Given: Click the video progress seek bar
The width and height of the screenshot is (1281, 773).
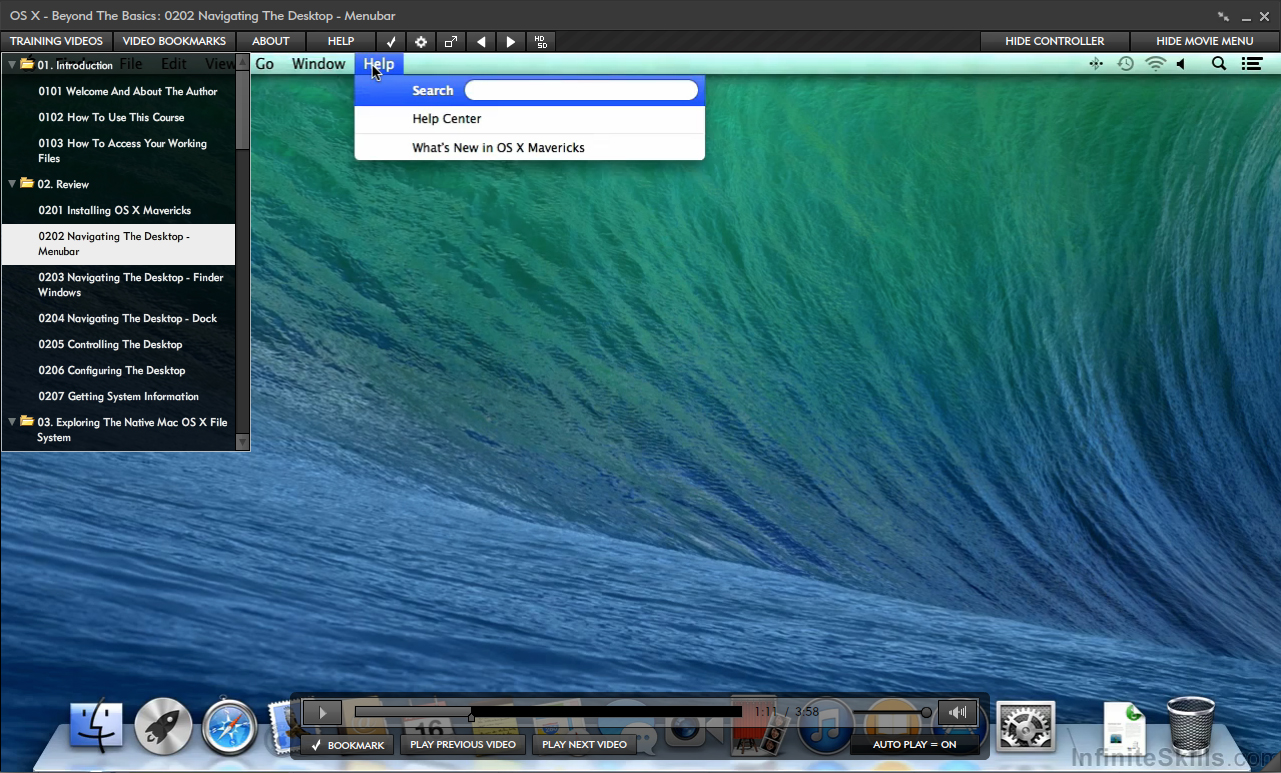Looking at the screenshot, I should coord(548,713).
